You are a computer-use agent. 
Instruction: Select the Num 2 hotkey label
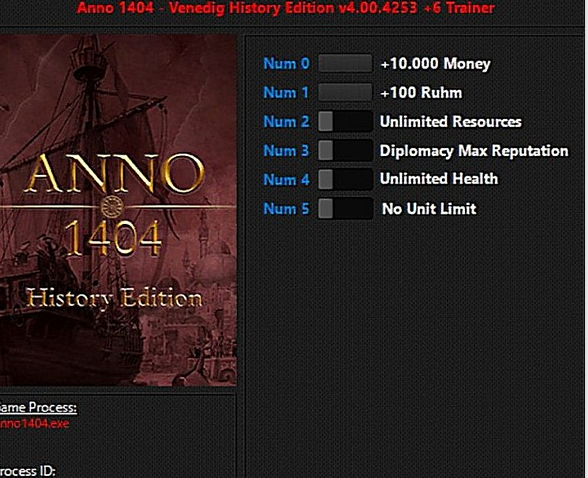click(286, 121)
